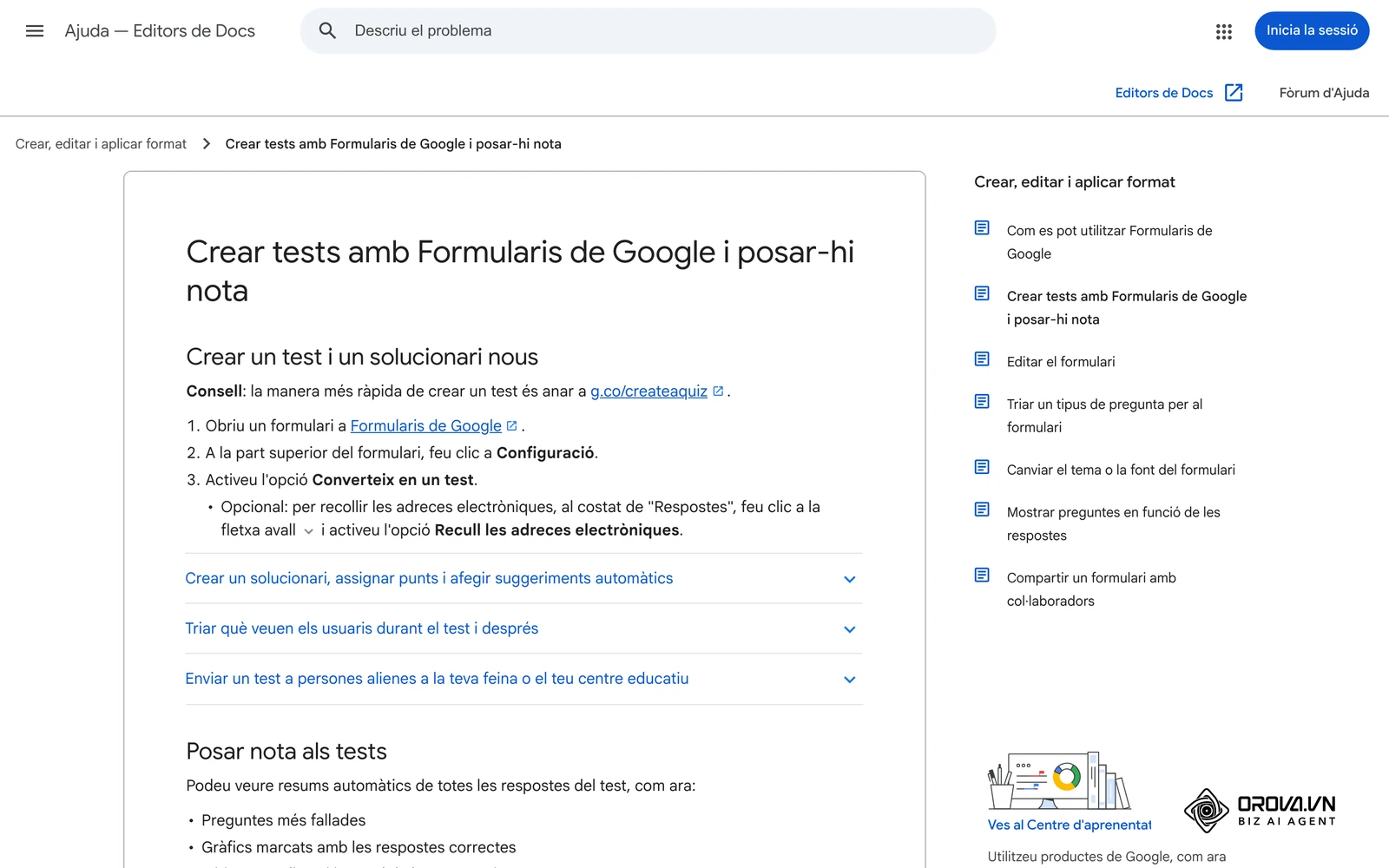Open the Editors de Docs link
The height and width of the screenshot is (868, 1389).
(x=1163, y=93)
